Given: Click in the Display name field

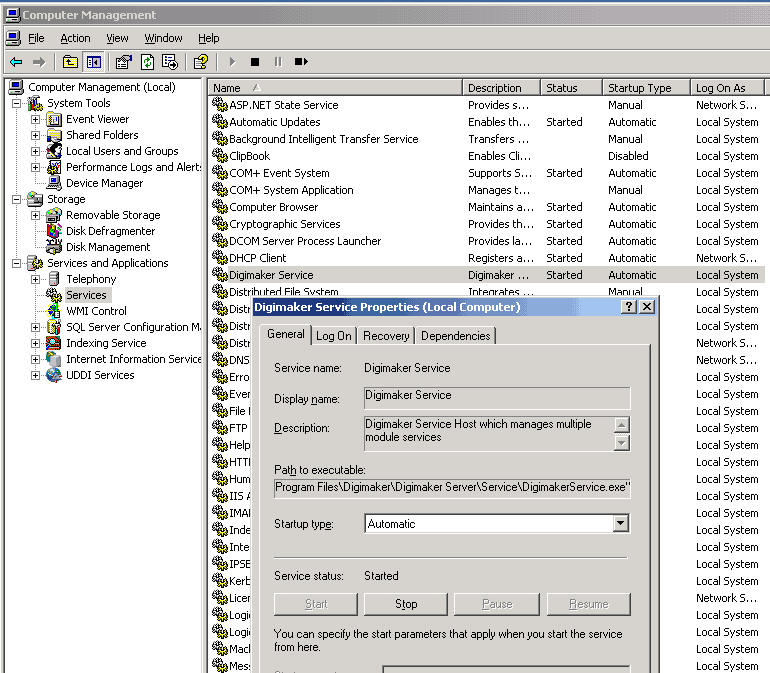Looking at the screenshot, I should pyautogui.click(x=497, y=398).
